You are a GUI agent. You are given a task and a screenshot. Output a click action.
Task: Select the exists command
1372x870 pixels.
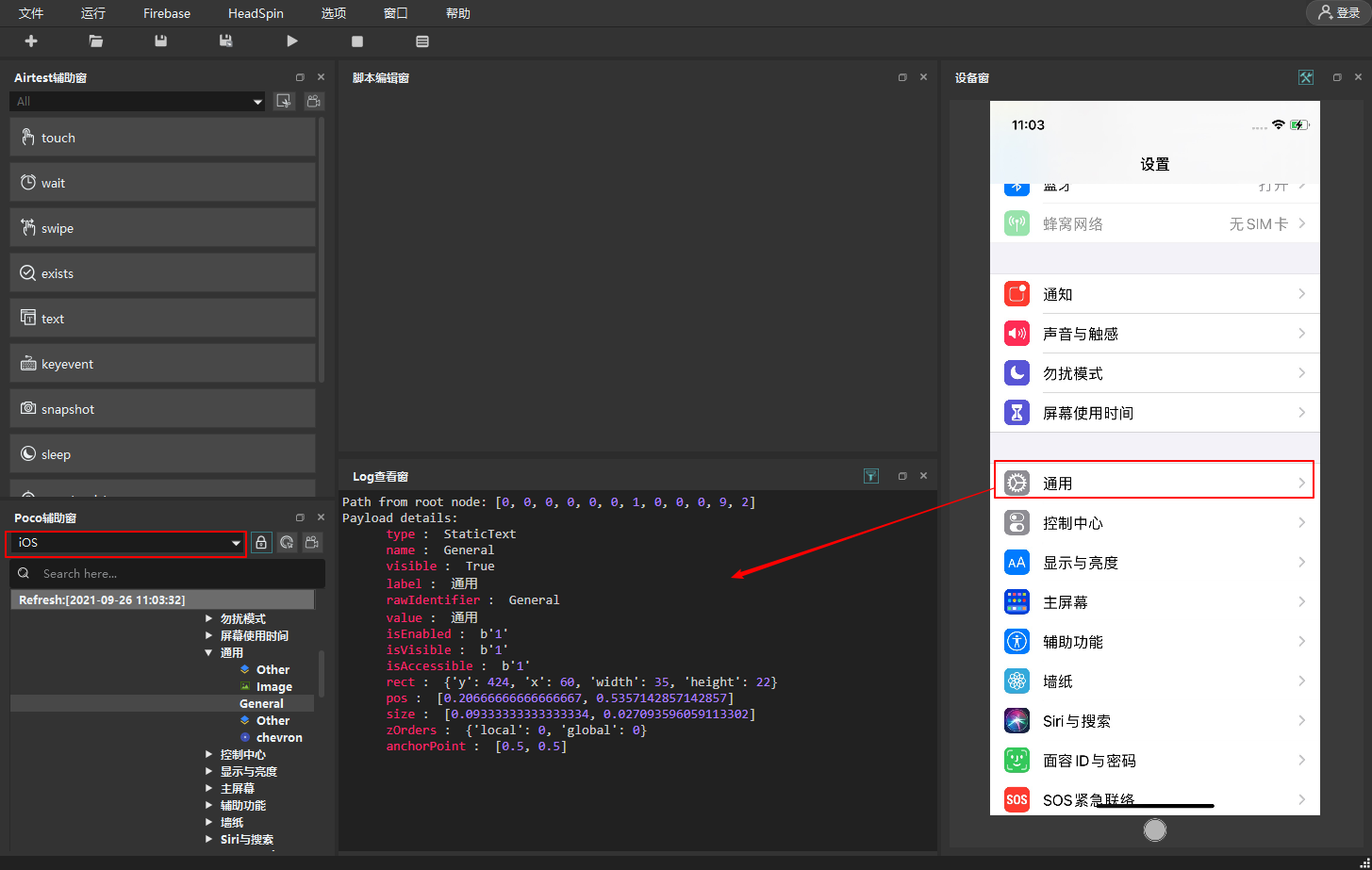coord(163,273)
